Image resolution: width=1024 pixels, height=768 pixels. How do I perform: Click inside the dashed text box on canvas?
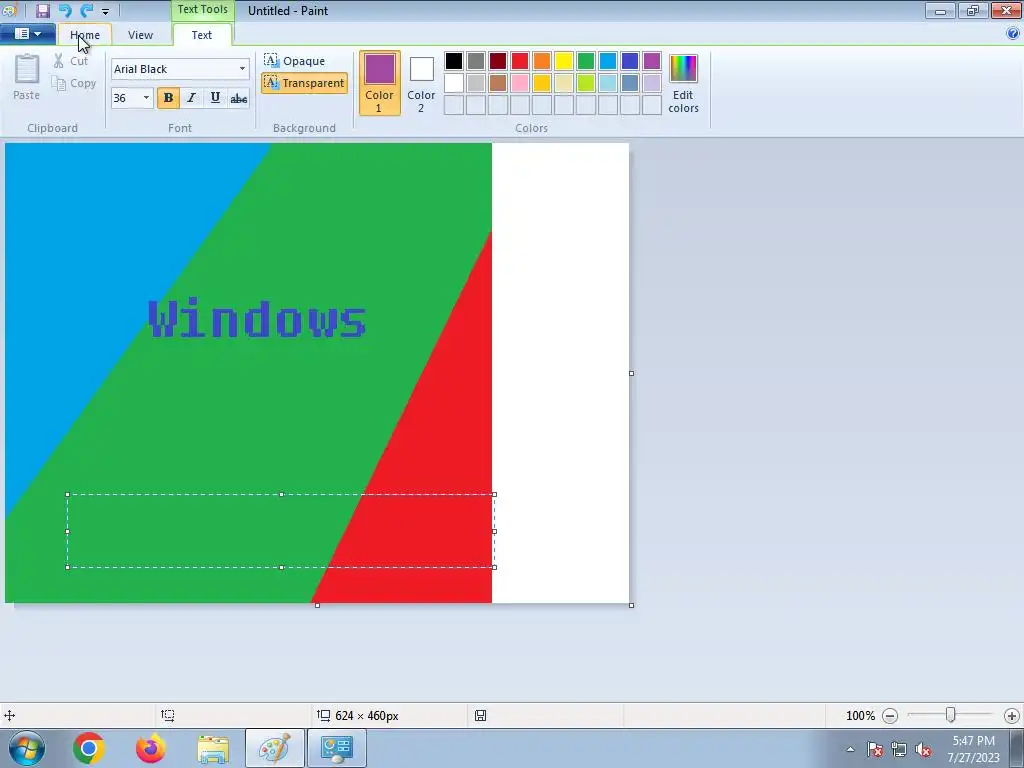(x=281, y=531)
